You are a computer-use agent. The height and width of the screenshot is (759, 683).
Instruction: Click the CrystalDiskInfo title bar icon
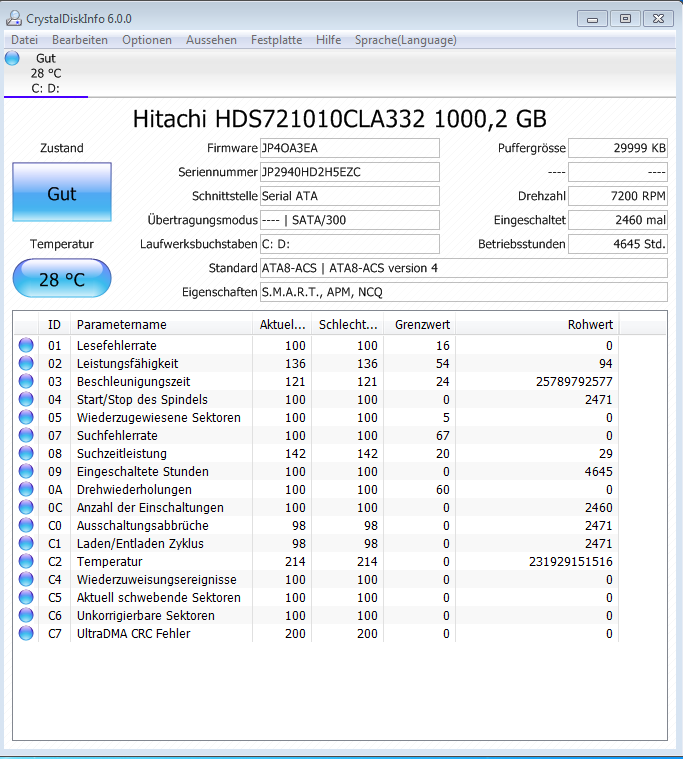tap(14, 18)
